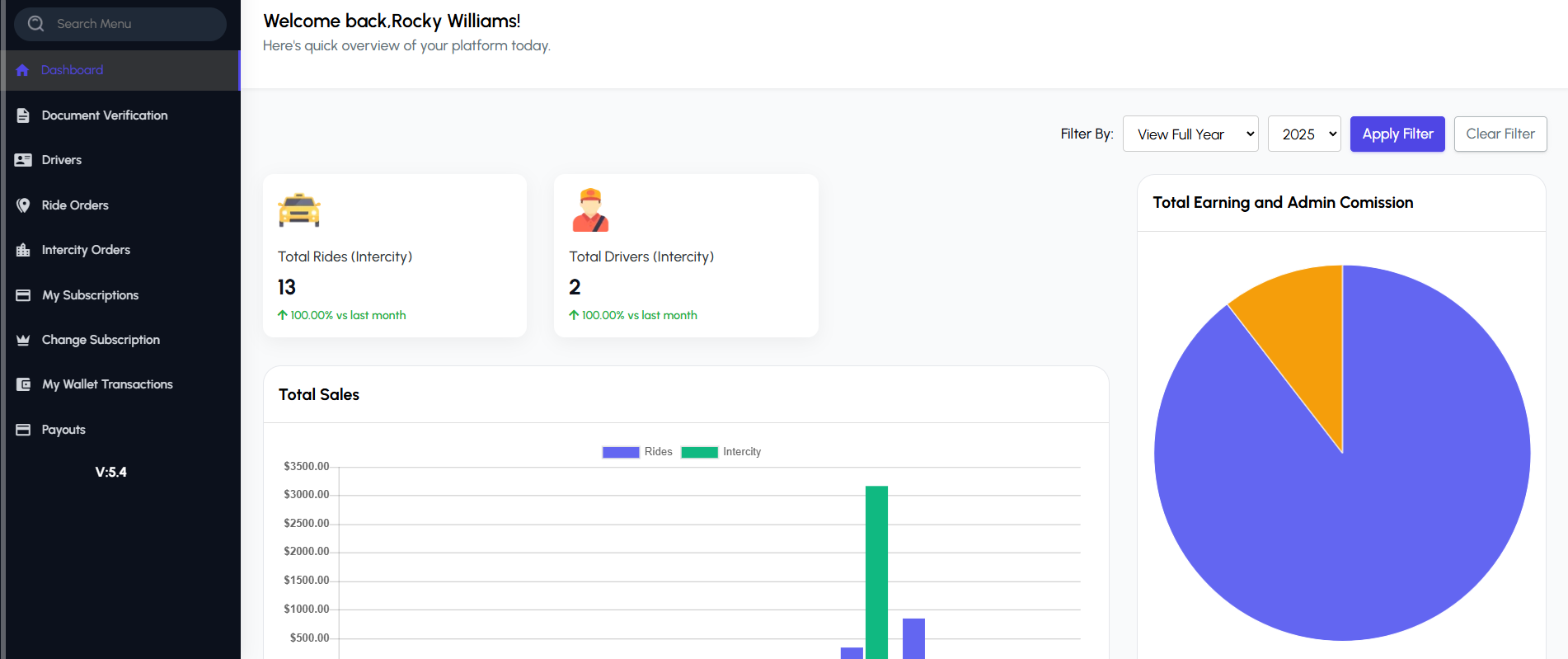Click the Intercity Orders building icon
Viewport: 1568px width, 659px height.
pyautogui.click(x=23, y=250)
